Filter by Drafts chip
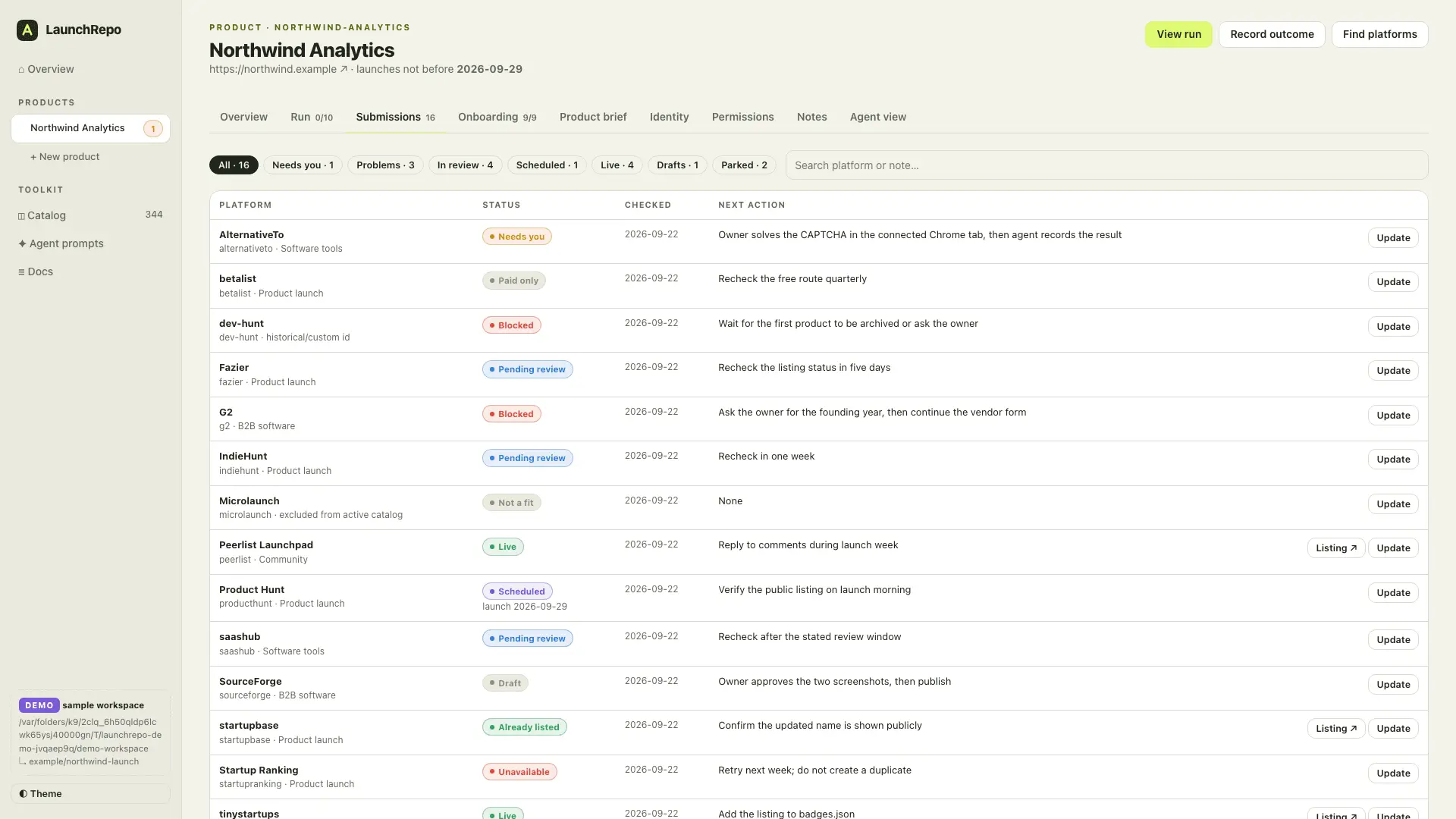 (x=677, y=165)
